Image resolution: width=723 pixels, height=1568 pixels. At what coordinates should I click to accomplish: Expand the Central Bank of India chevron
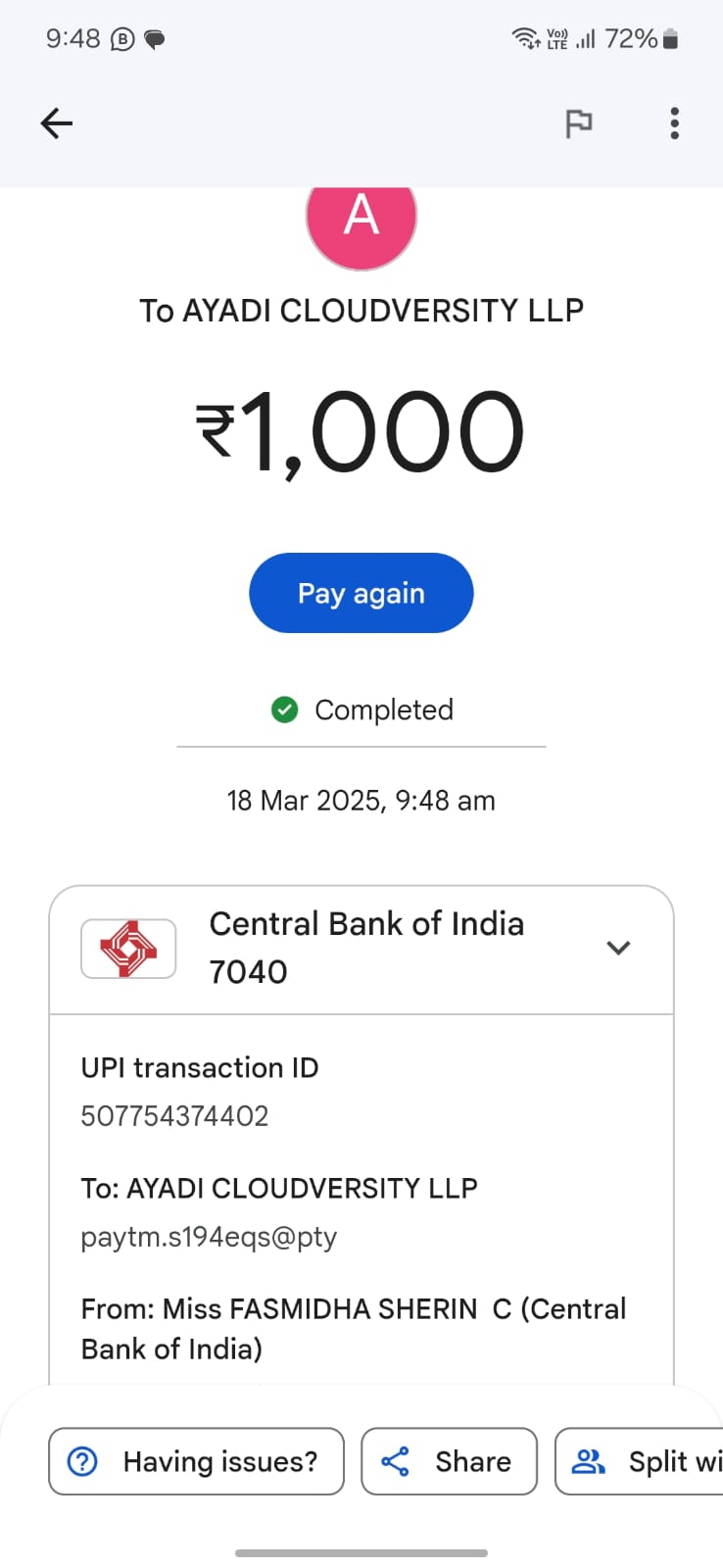618,948
